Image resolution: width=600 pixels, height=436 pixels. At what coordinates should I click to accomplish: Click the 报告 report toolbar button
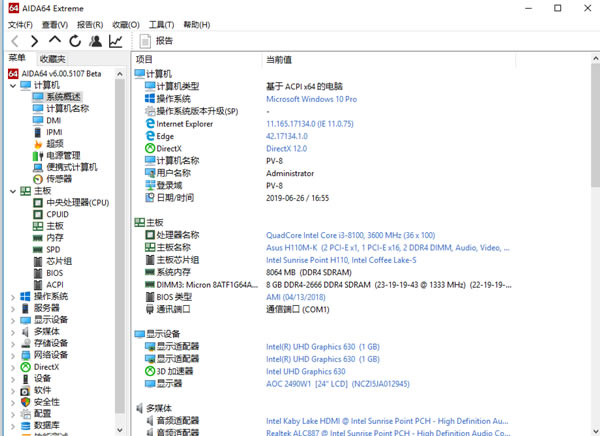coord(156,41)
